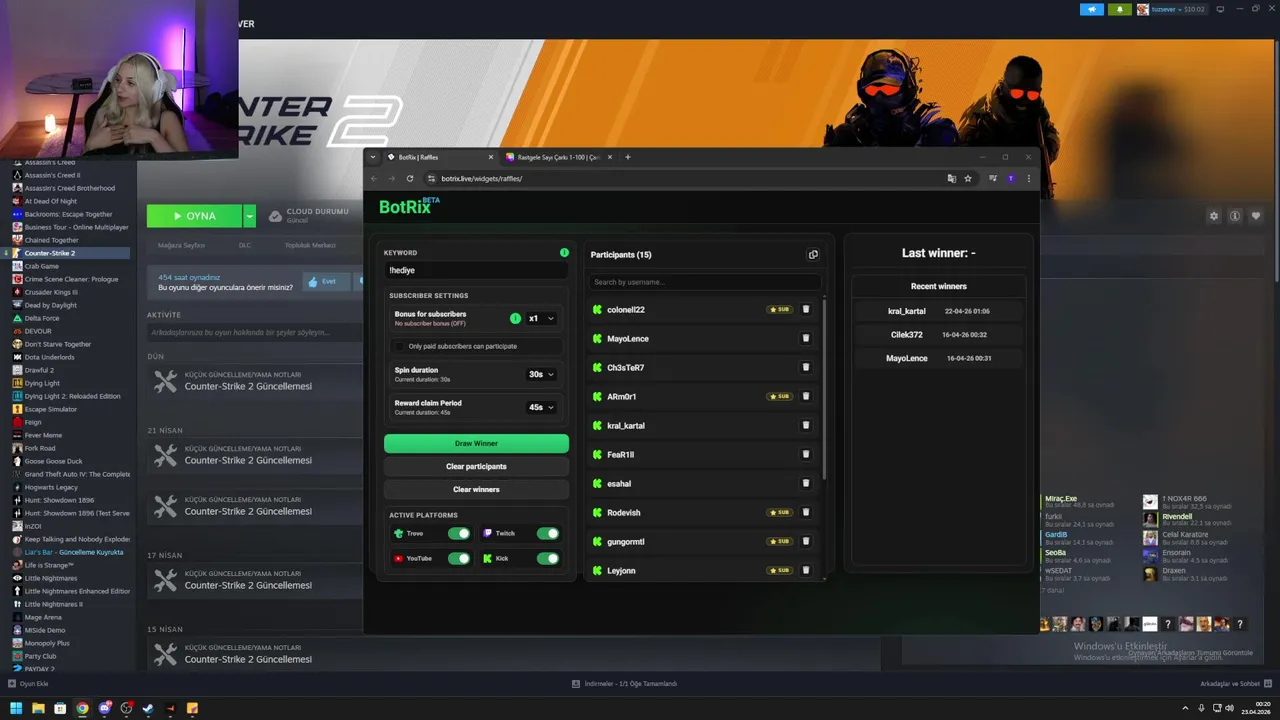Delete kral_kartal from the participants list
Image resolution: width=1280 pixels, height=720 pixels.
[806, 426]
